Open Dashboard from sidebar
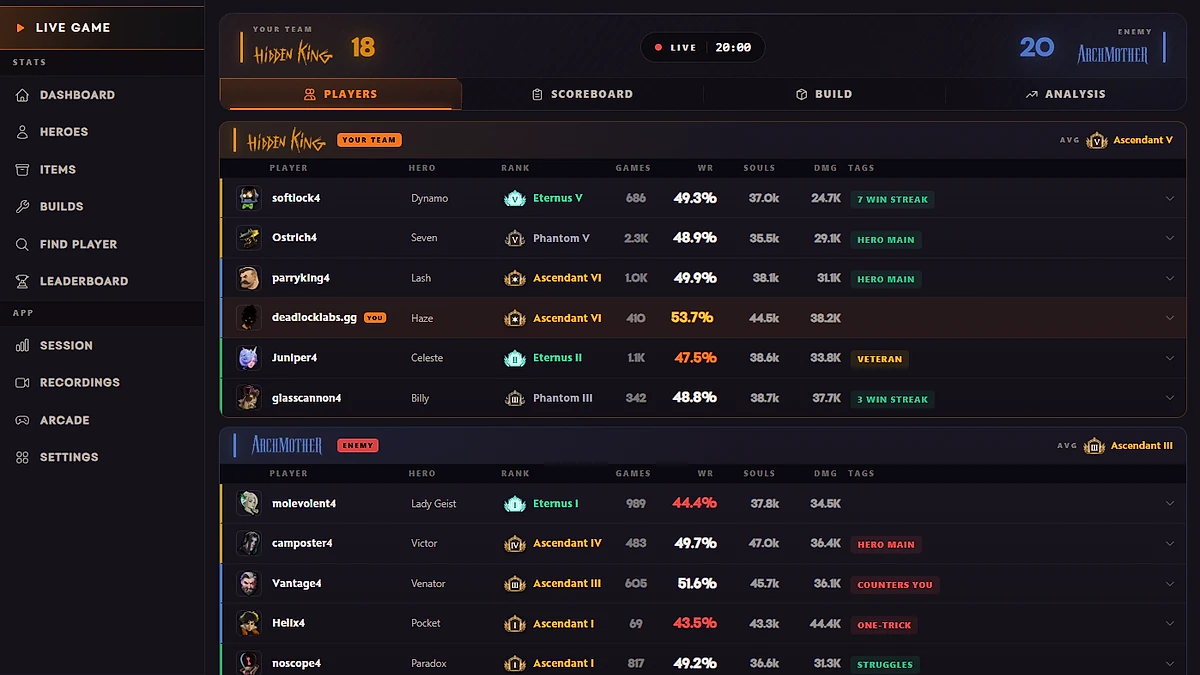 (102, 95)
